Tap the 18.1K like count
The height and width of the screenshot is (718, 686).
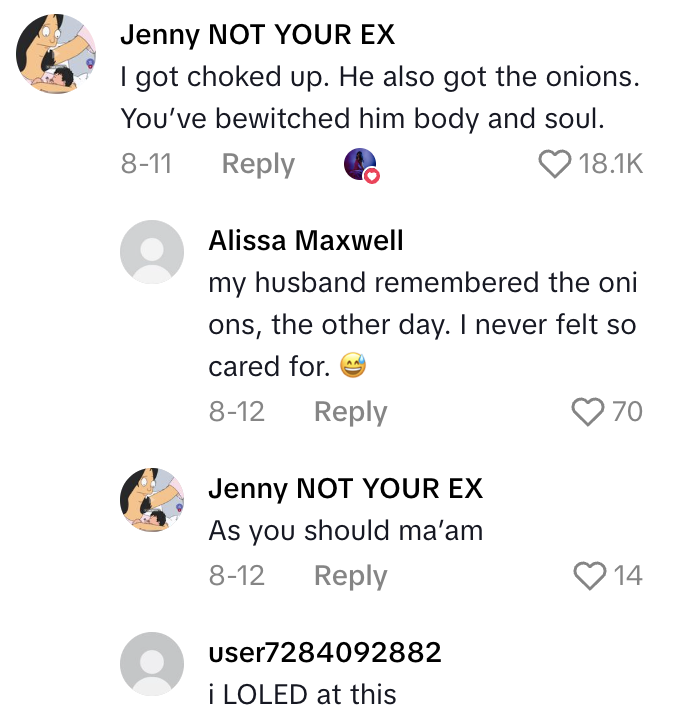610,164
